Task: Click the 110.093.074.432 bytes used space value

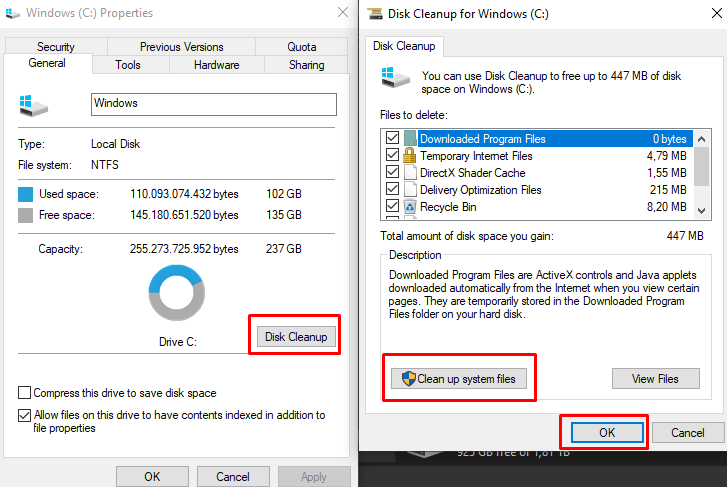Action: 184,194
